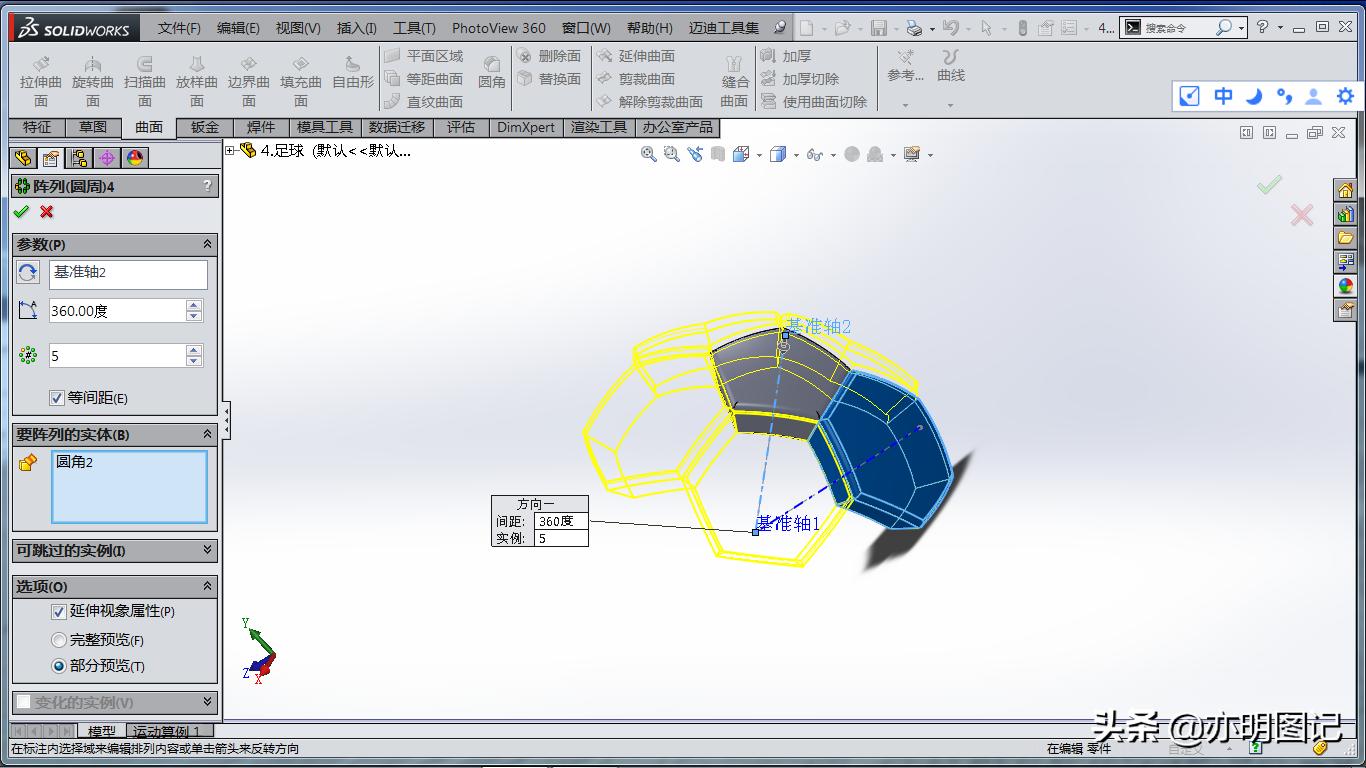
Task: Confirm the pattern with the green checkmark
Action: tap(22, 212)
